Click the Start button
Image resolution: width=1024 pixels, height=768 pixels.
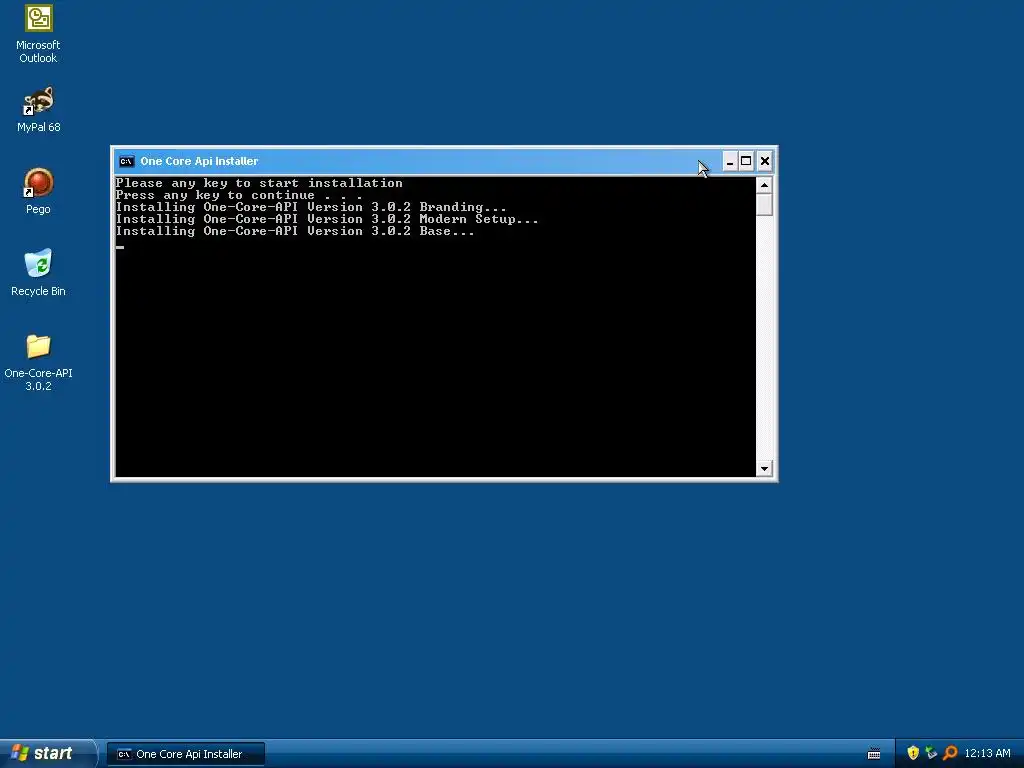[46, 753]
